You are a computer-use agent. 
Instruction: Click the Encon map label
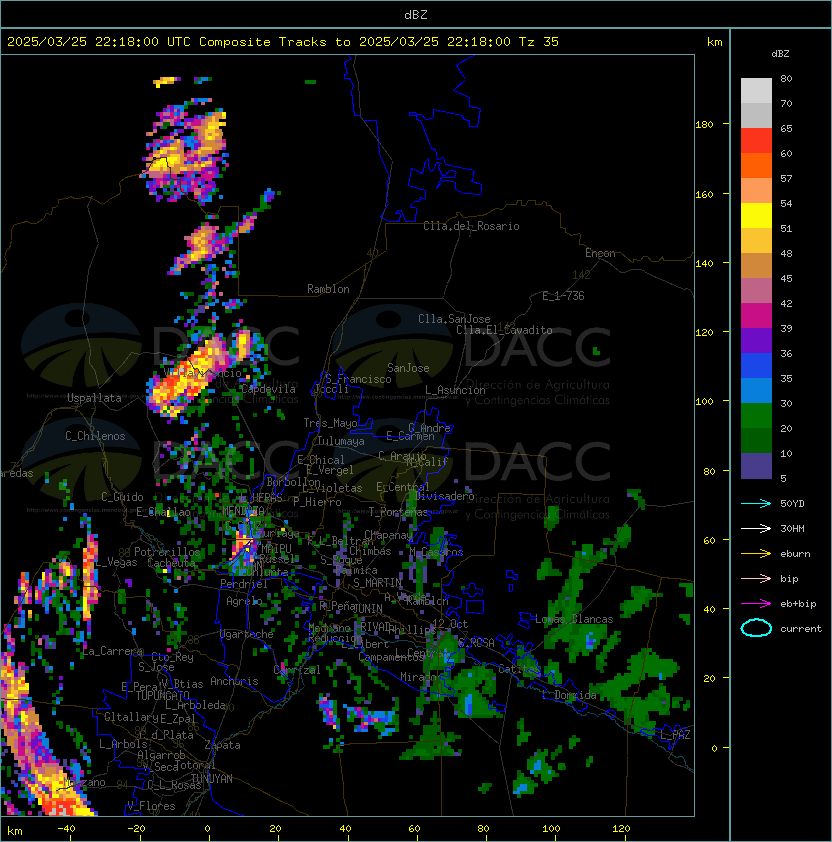(600, 253)
